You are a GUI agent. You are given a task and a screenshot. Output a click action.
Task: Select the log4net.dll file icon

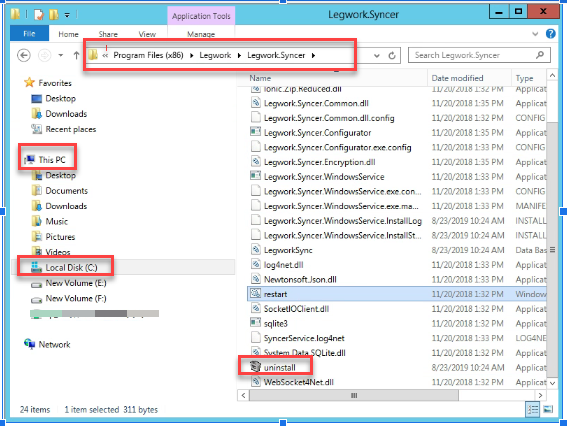255,264
